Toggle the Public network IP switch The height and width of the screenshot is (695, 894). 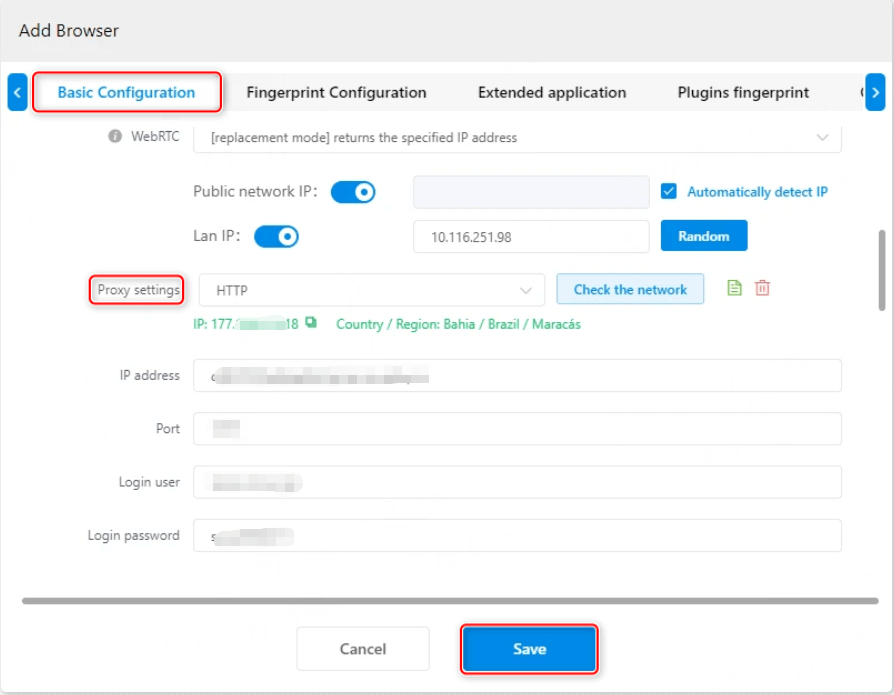tap(353, 192)
